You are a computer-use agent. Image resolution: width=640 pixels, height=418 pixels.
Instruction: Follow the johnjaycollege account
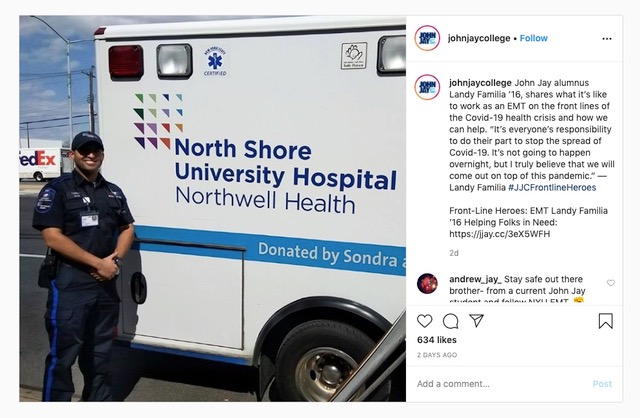point(533,38)
